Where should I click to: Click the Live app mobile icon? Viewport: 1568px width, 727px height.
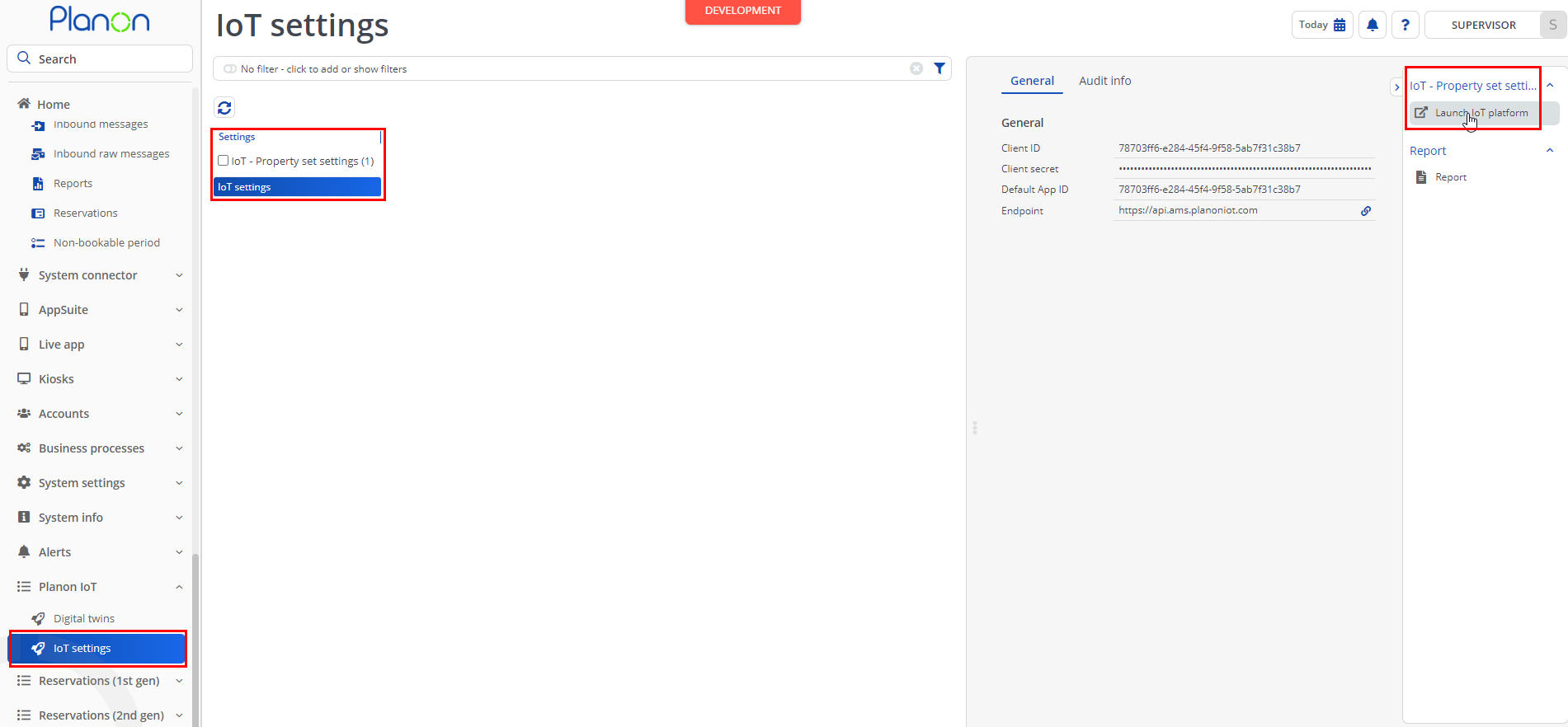coord(24,344)
